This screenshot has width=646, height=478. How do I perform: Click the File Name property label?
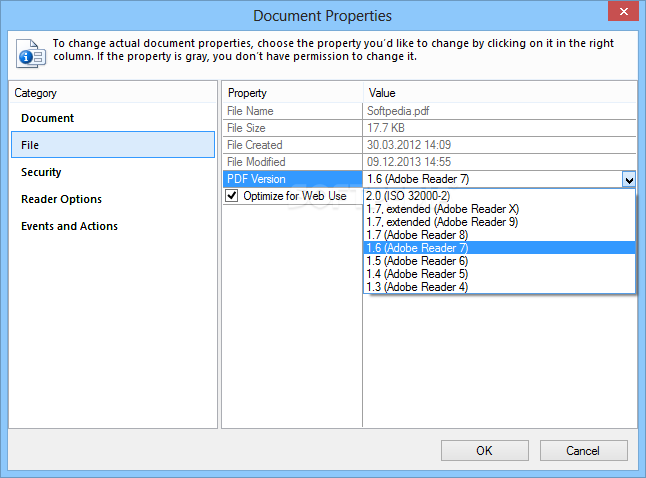(x=250, y=111)
